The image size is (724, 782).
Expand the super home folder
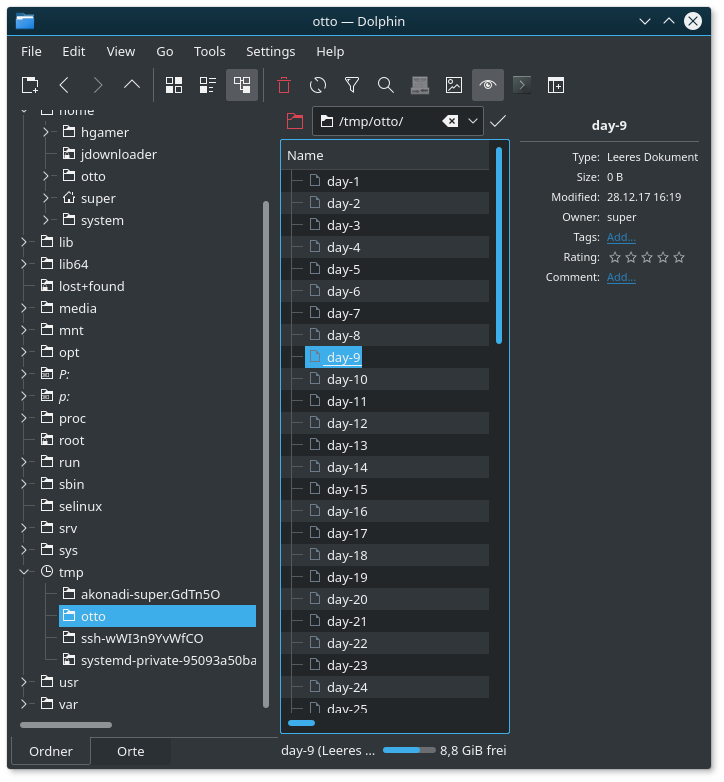(46, 198)
